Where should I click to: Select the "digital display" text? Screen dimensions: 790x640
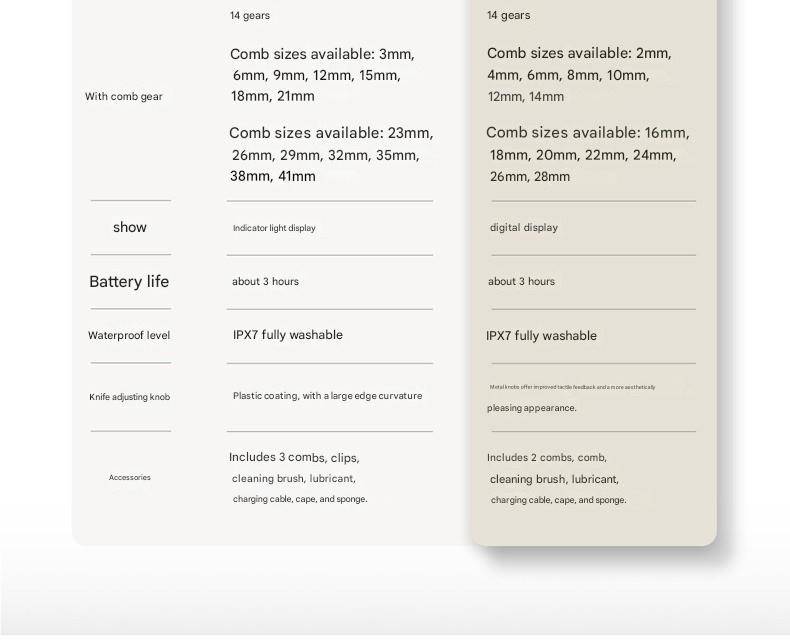(x=524, y=228)
